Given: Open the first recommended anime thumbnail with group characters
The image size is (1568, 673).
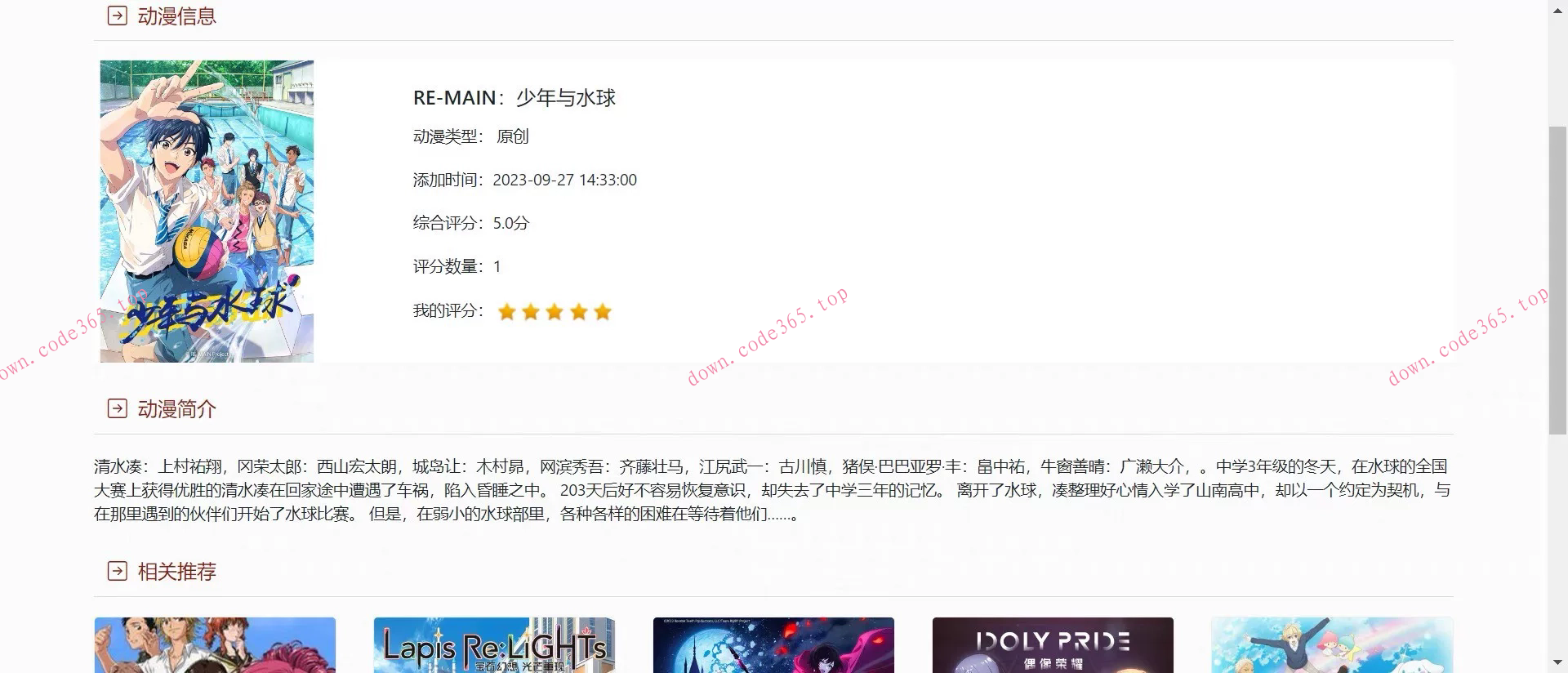Looking at the screenshot, I should pyautogui.click(x=215, y=645).
